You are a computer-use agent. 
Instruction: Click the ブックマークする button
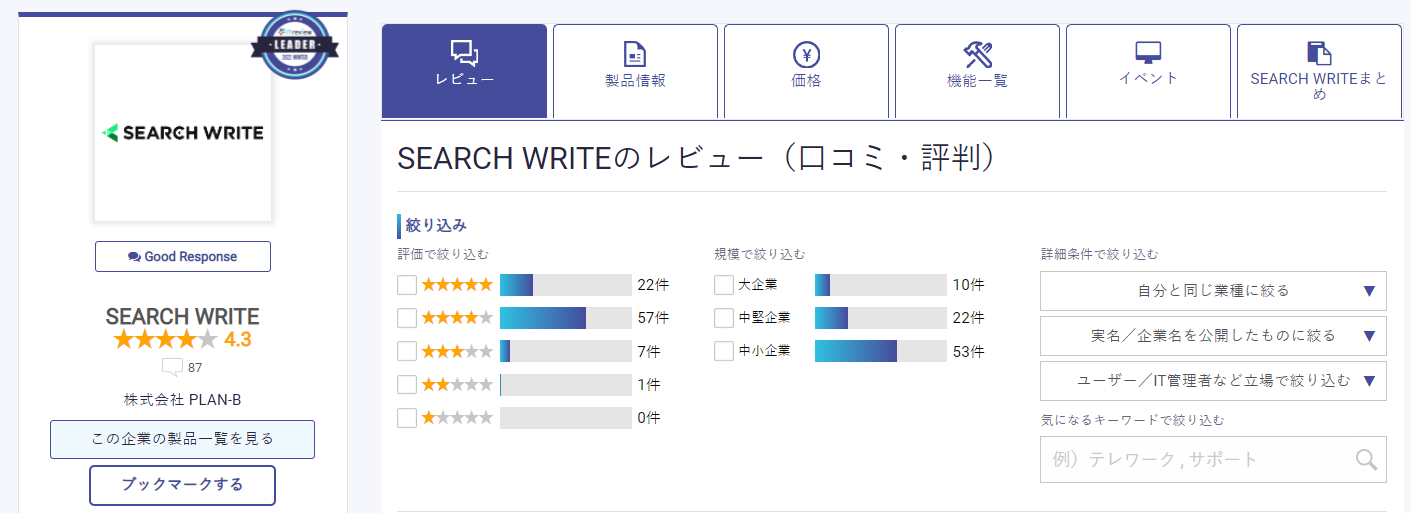coord(182,485)
